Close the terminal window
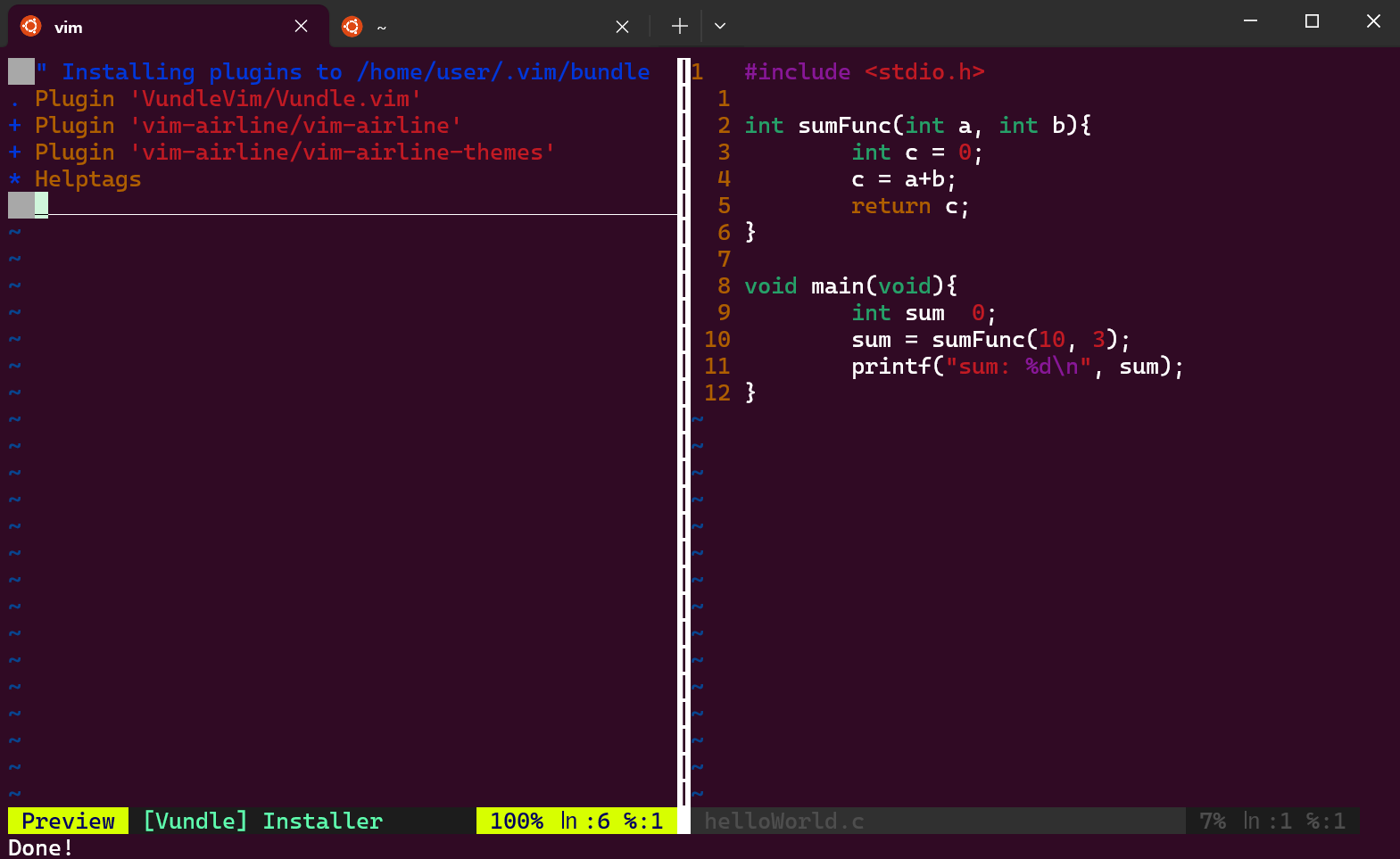Screen dimensions: 1400x859 tap(1373, 21)
